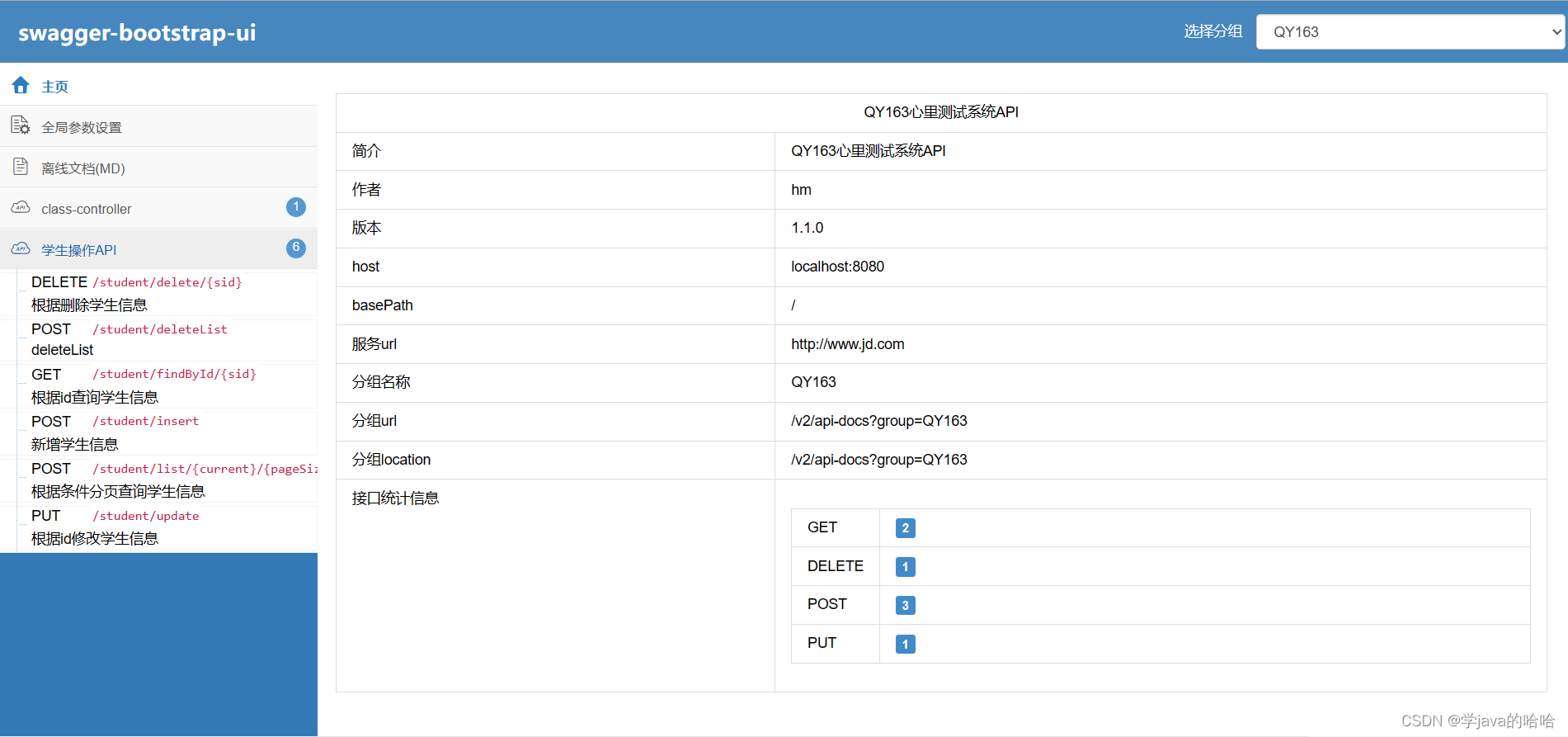1568x737 pixels.
Task: Click the POST label in statistics table
Action: (826, 604)
